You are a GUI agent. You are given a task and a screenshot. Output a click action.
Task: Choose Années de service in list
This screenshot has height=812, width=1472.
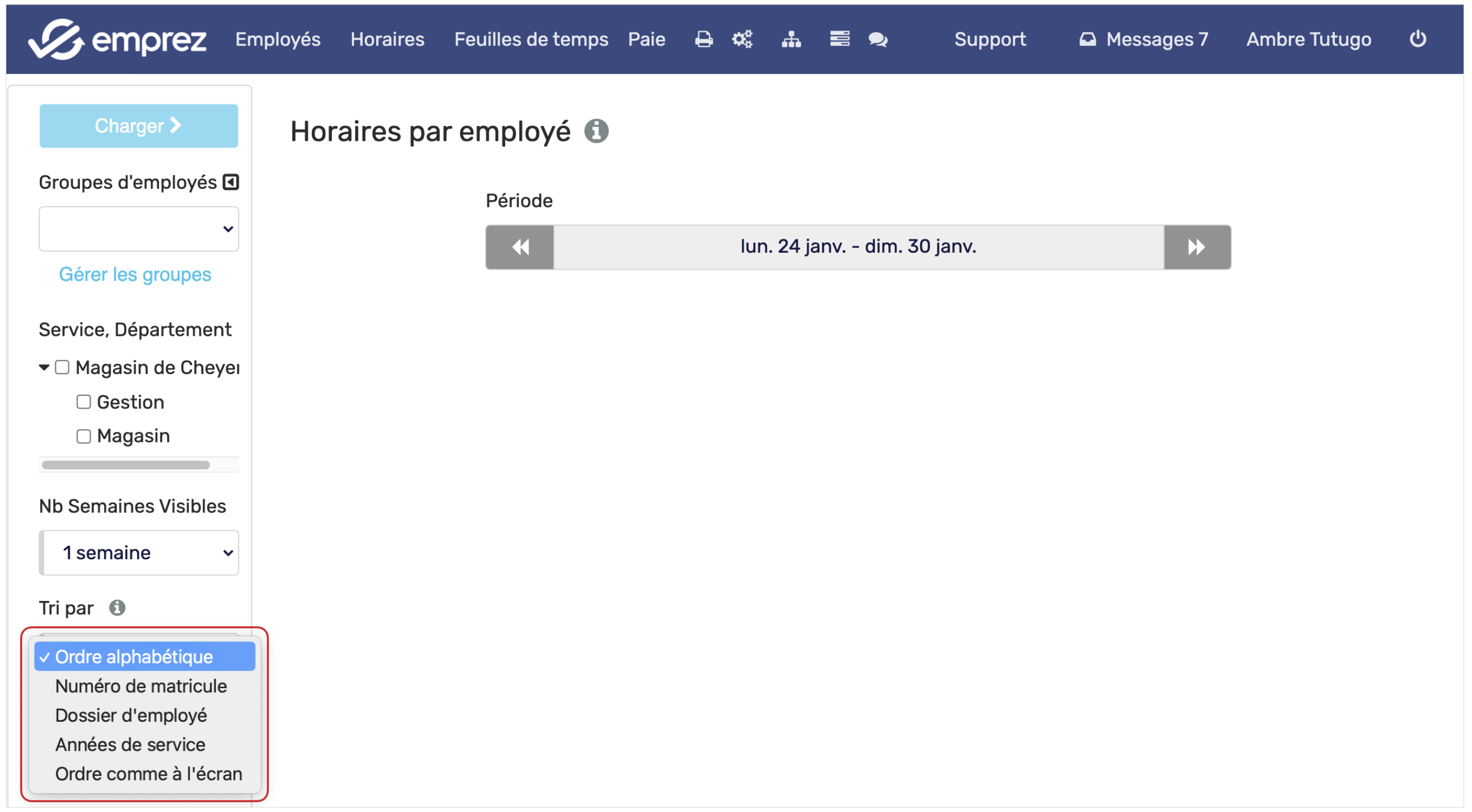[x=130, y=744]
